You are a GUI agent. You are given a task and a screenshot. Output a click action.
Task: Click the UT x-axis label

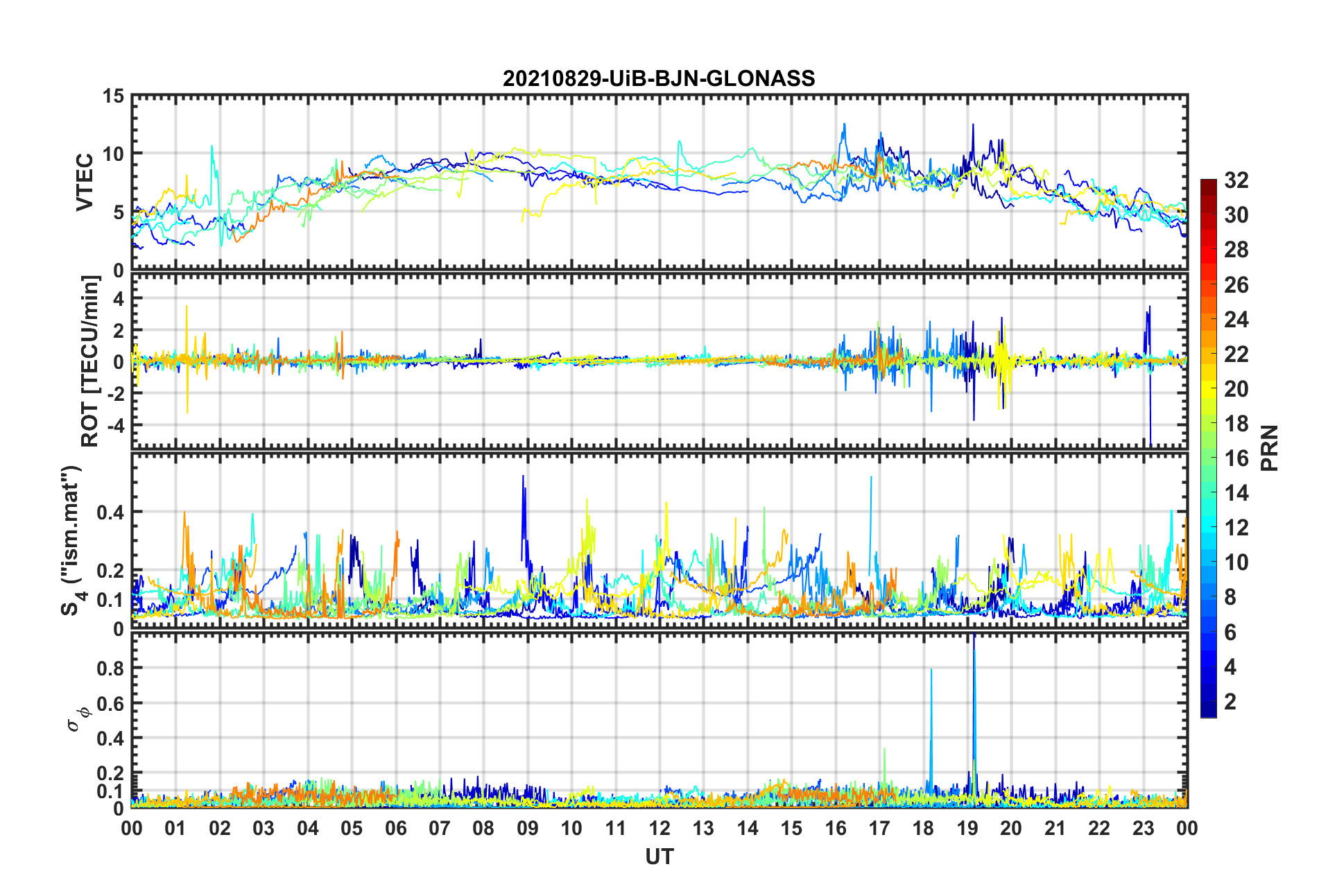click(x=659, y=857)
